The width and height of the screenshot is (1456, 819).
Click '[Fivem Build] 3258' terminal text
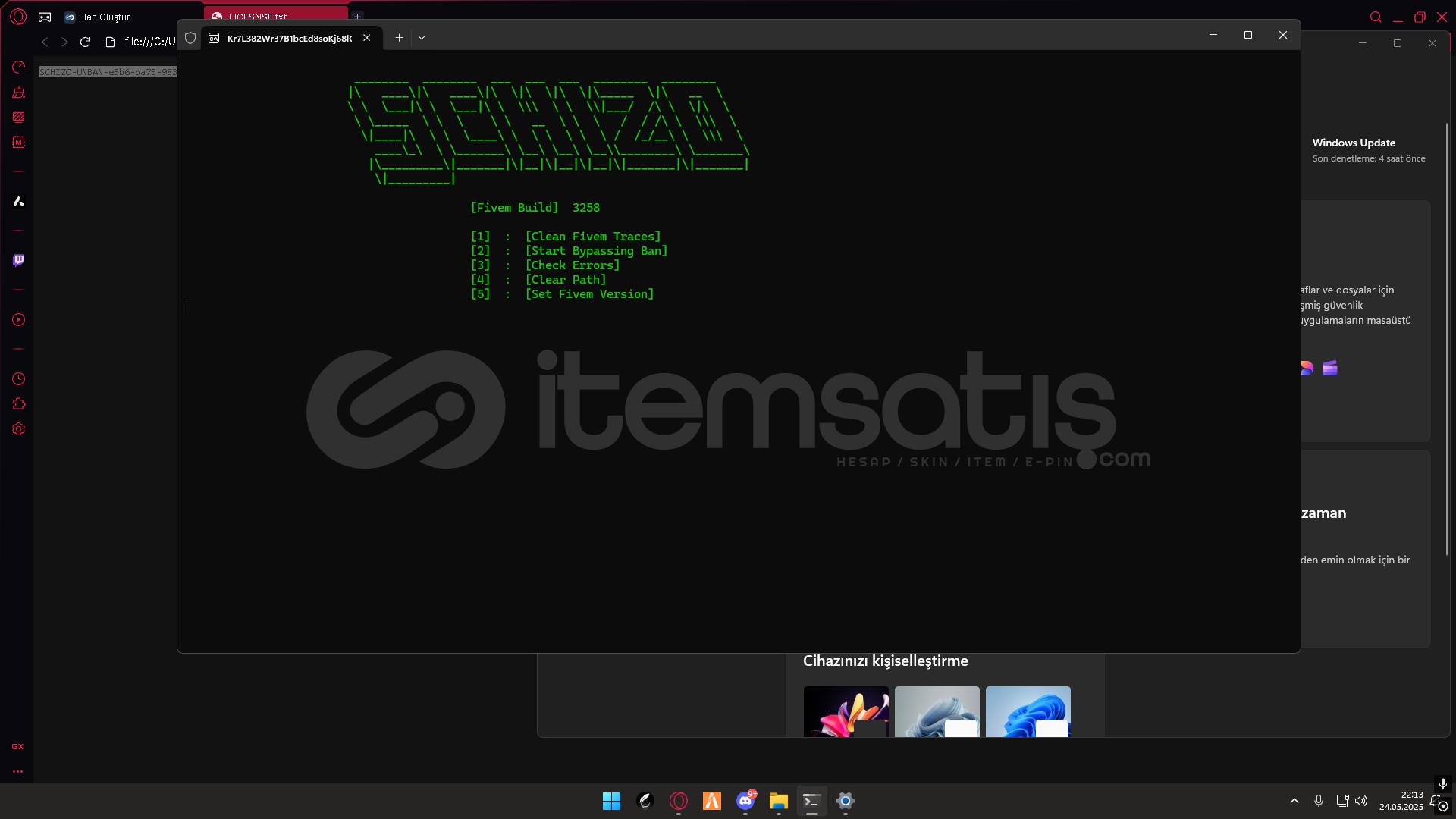point(535,208)
